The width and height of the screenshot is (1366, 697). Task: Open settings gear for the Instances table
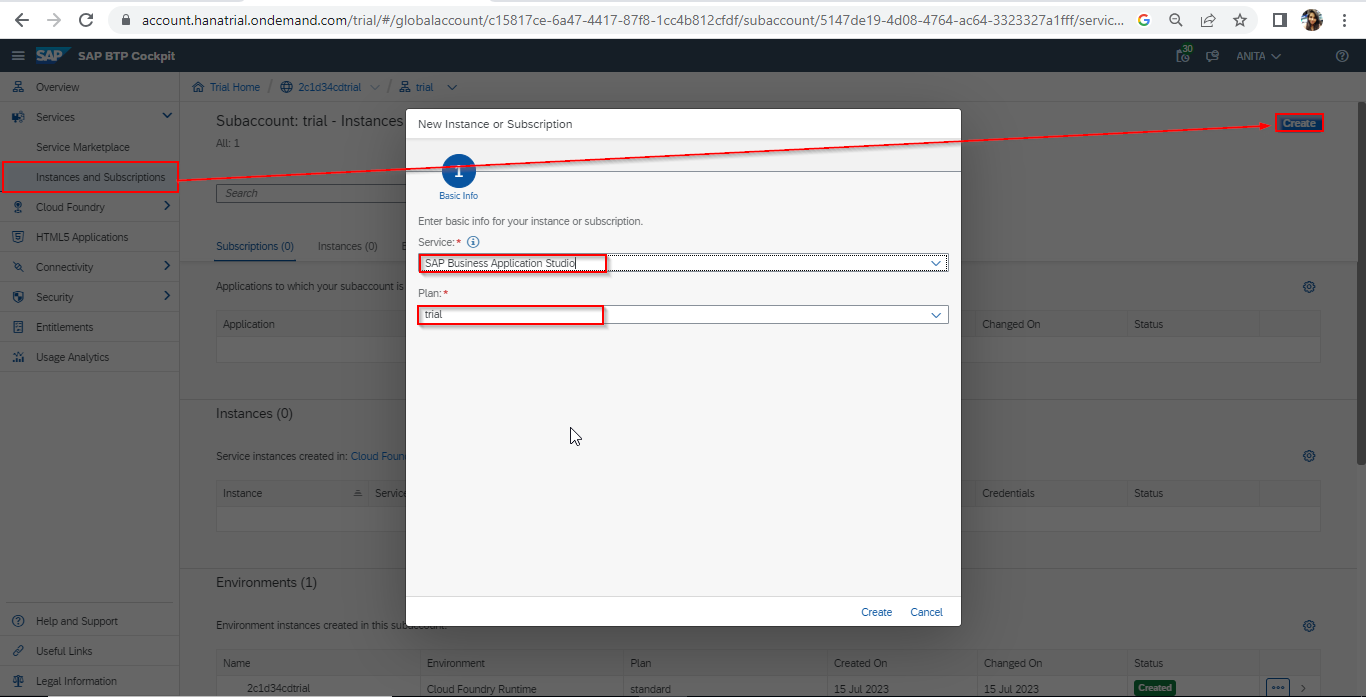(1308, 456)
